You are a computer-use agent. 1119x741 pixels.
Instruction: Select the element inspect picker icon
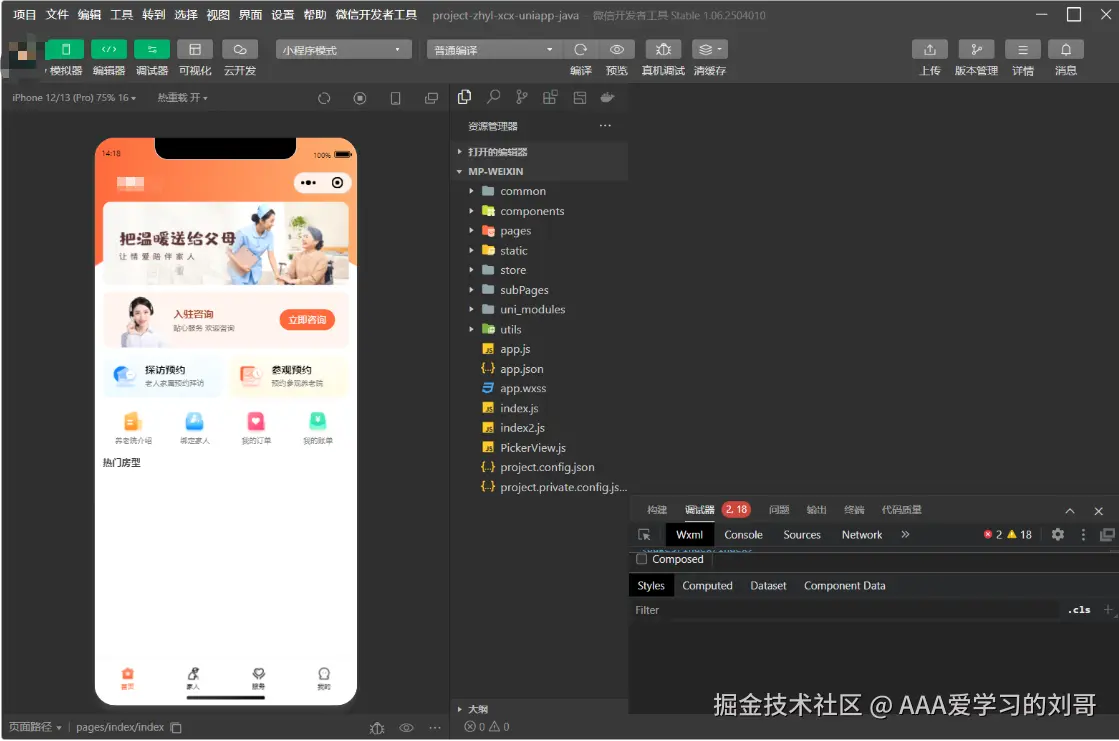[644, 535]
